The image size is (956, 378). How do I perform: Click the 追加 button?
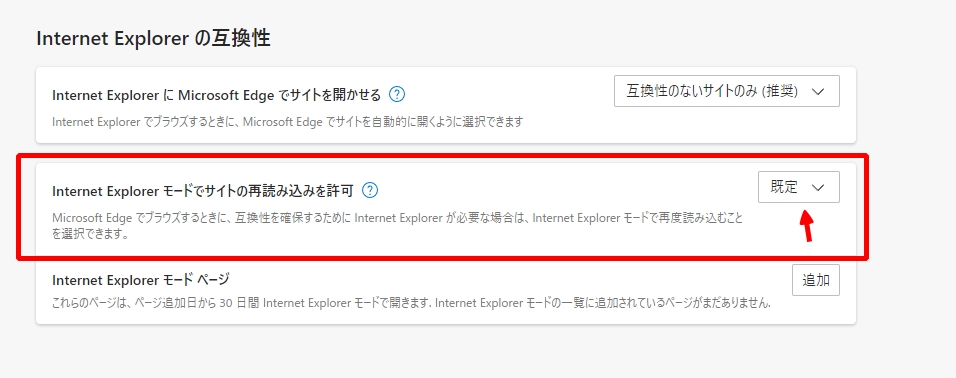[816, 280]
